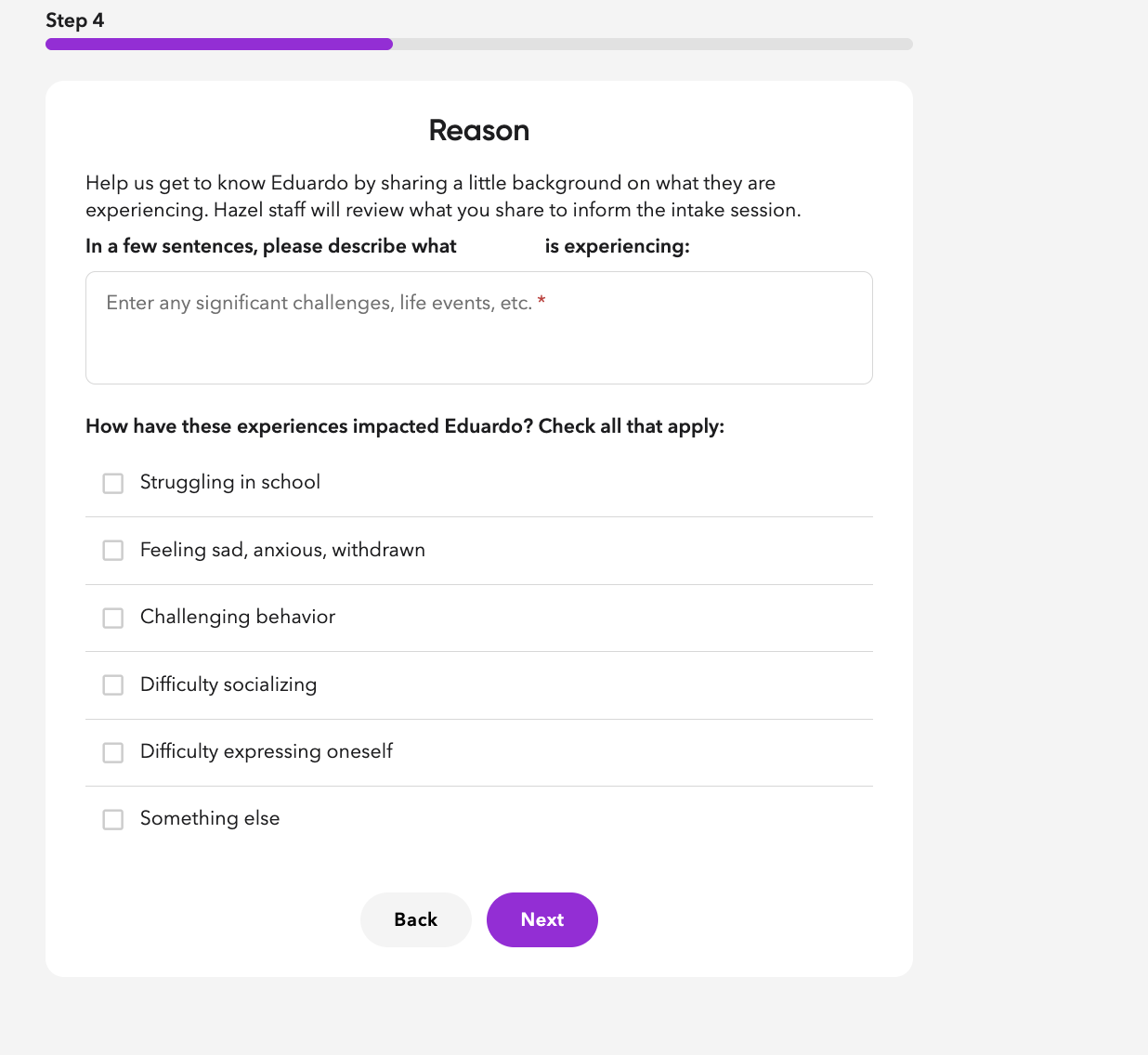Select the Difficulty socializing checkbox
This screenshot has height=1055, width=1148.
point(113,685)
